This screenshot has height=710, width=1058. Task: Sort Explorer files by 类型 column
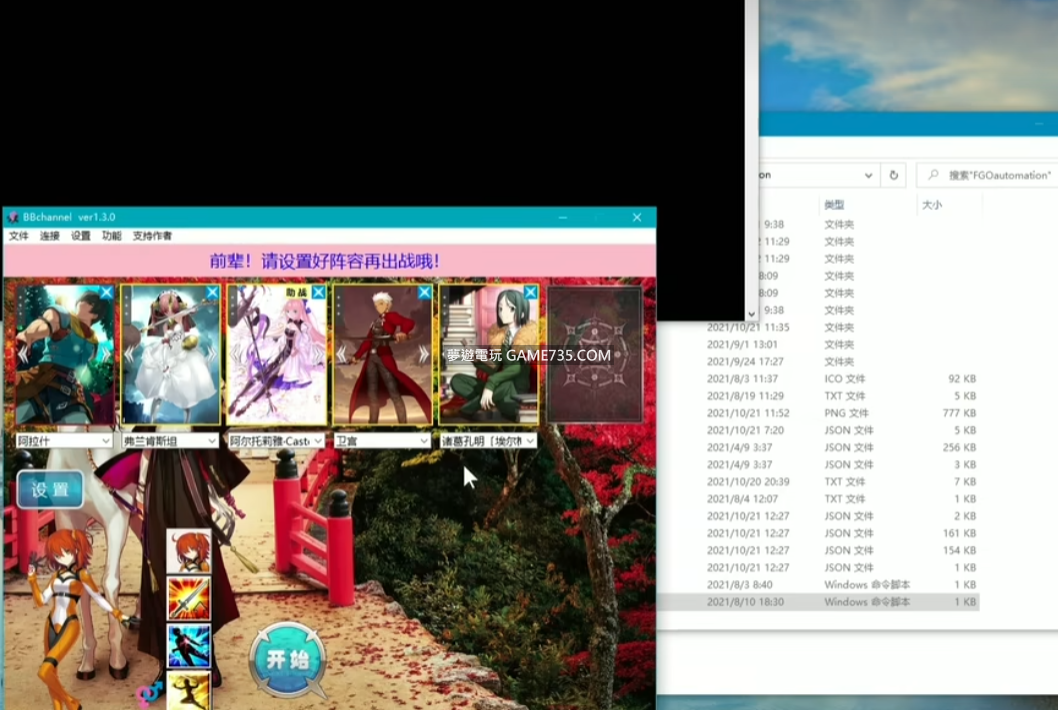(x=834, y=204)
